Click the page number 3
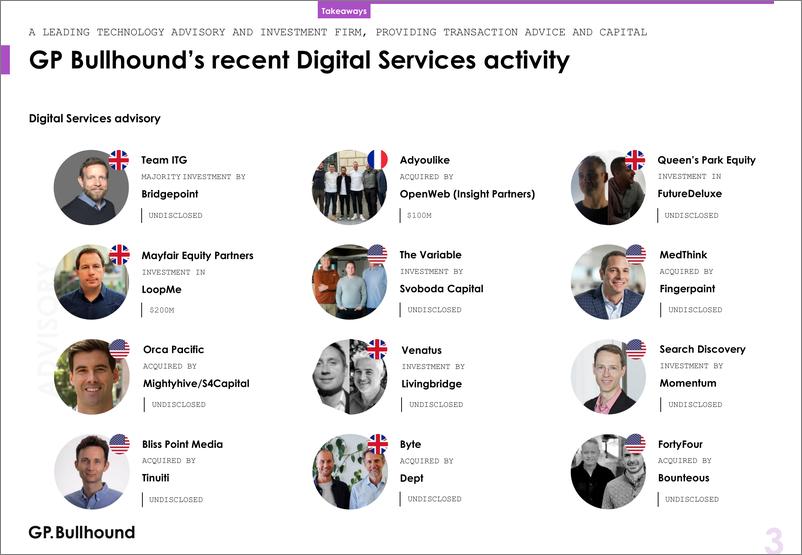This screenshot has width=802, height=555. pos(774,541)
